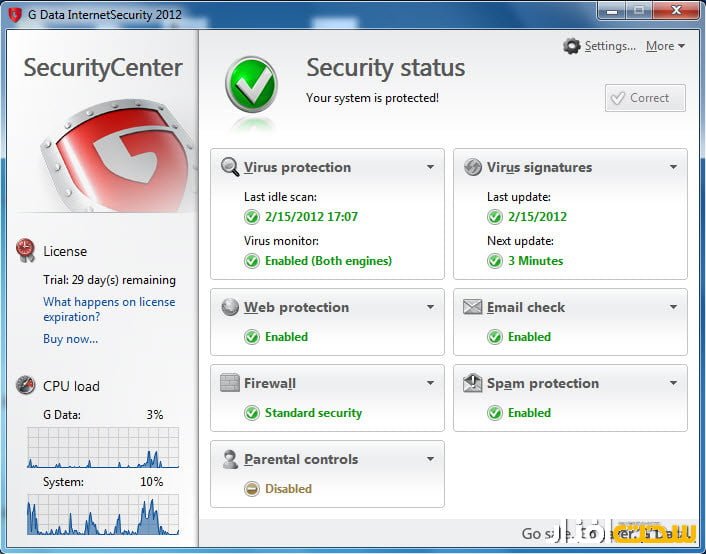Click the Parental controls person icon
Image resolution: width=706 pixels, height=554 pixels.
(x=230, y=459)
